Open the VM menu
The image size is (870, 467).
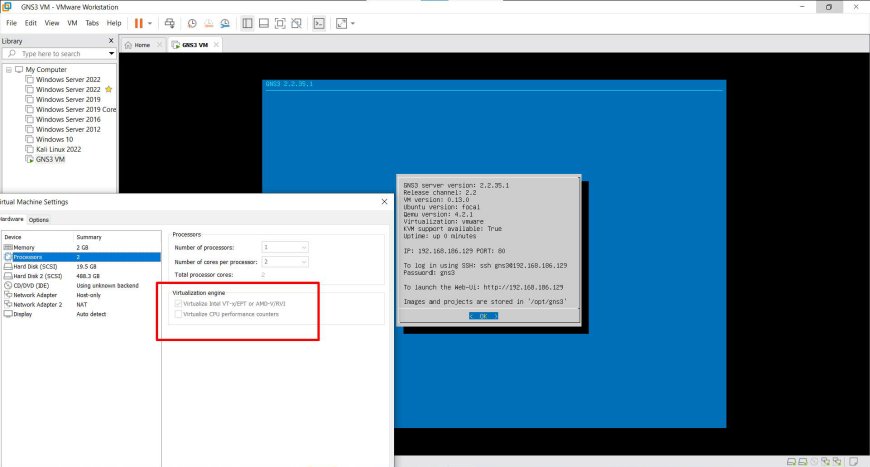click(72, 23)
